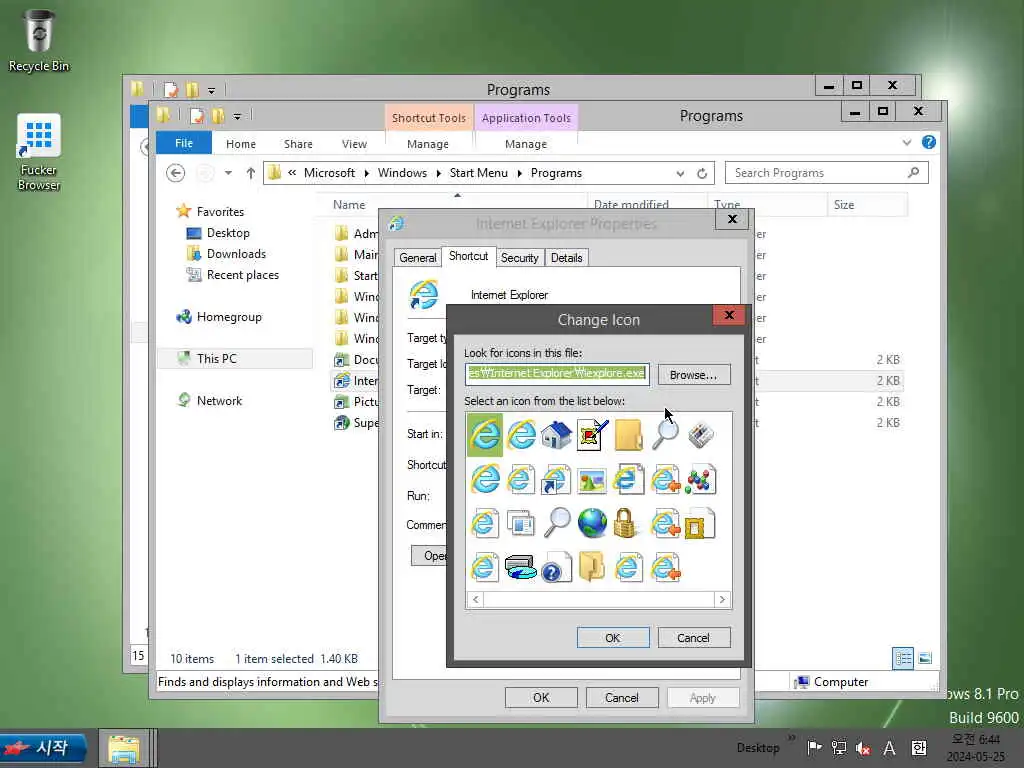Screen dimensions: 1024x768
Task: Click Cancel in Internet Explorer Properties
Action: (x=622, y=697)
